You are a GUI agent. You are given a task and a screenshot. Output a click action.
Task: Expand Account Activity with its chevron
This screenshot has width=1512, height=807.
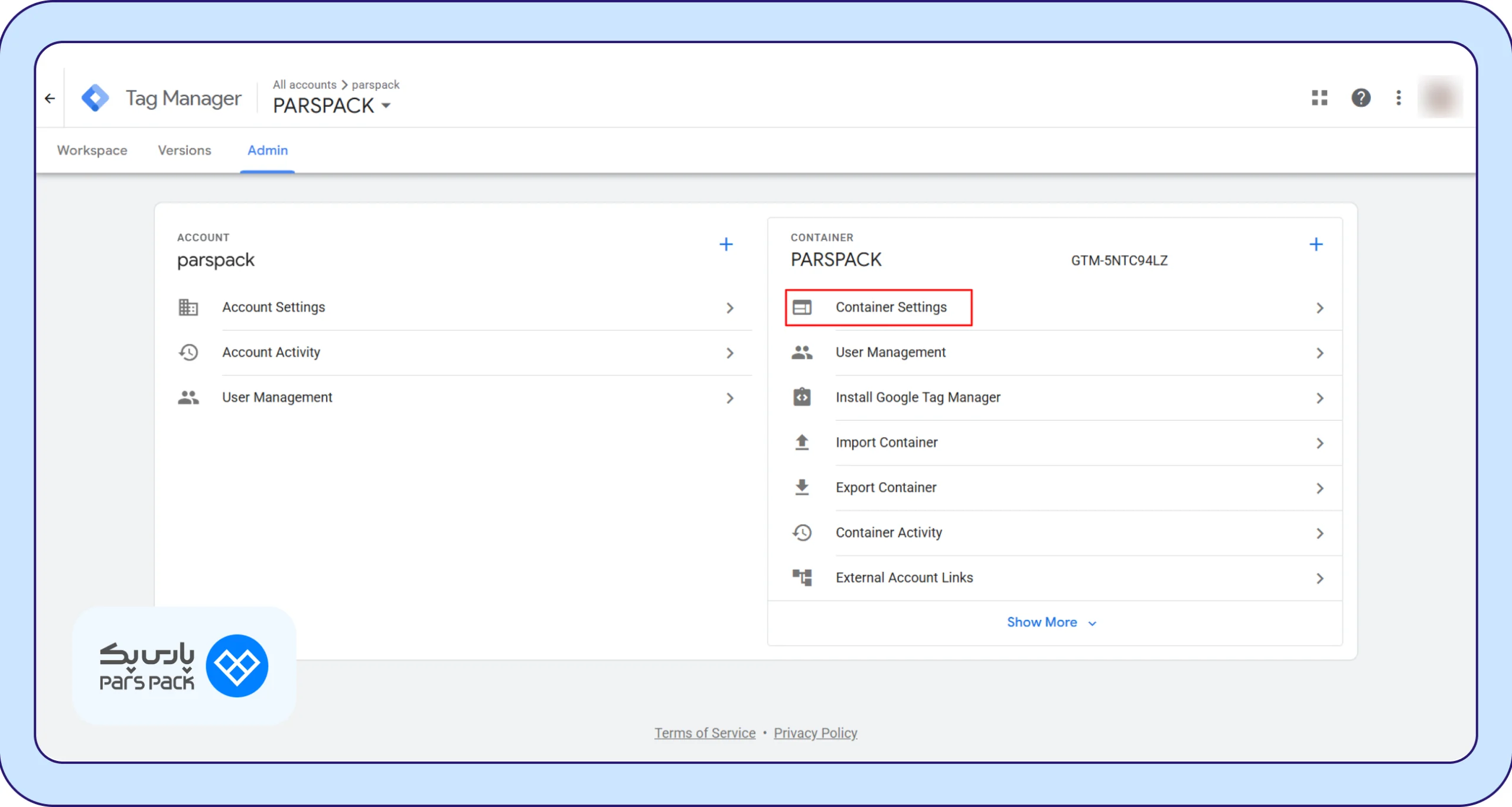[x=730, y=353]
